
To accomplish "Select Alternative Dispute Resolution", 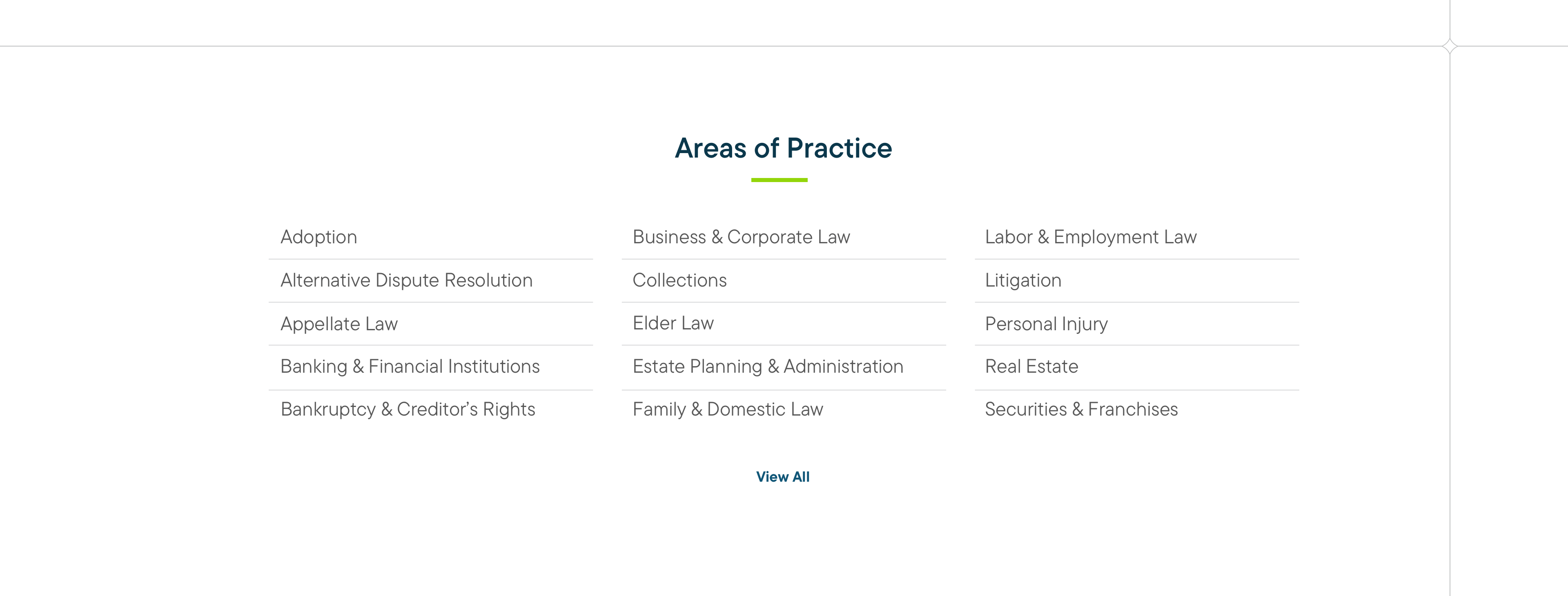I will [406, 280].
